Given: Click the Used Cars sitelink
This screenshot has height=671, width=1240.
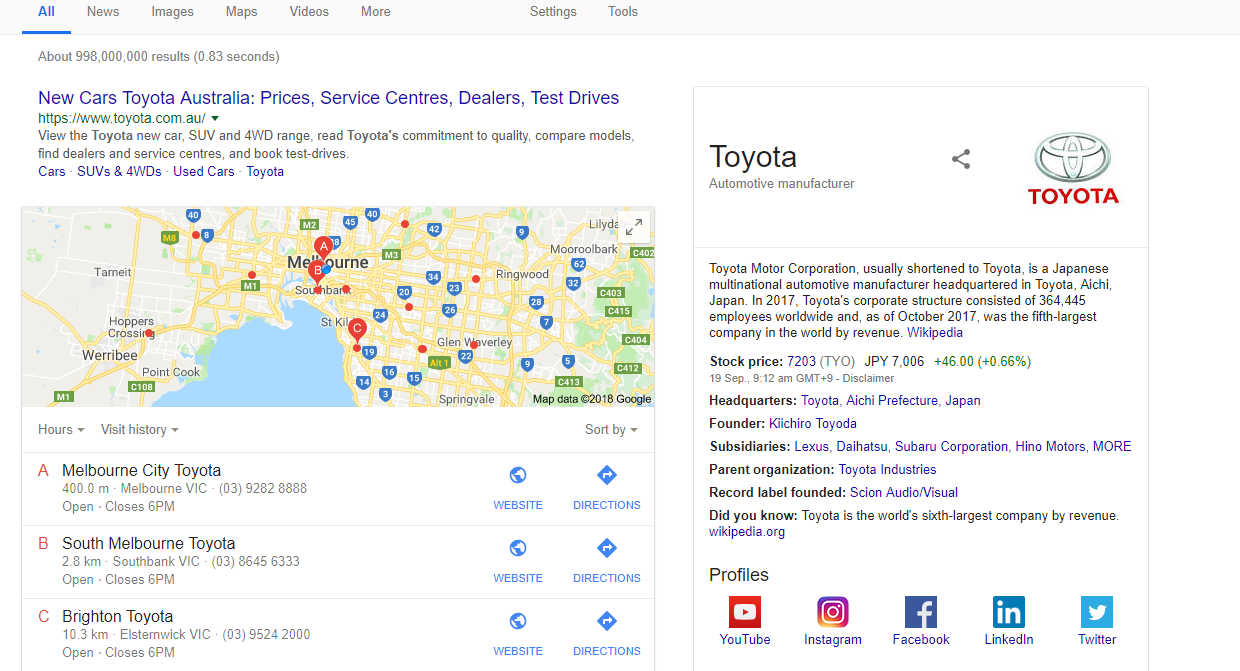Looking at the screenshot, I should [x=204, y=171].
